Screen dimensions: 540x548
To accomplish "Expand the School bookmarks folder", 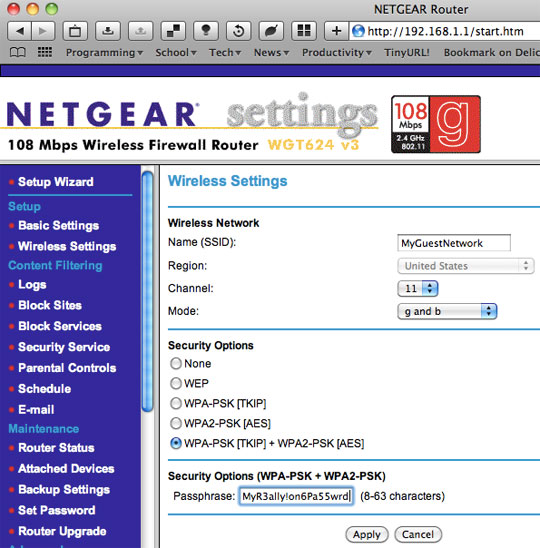I will pos(176,52).
